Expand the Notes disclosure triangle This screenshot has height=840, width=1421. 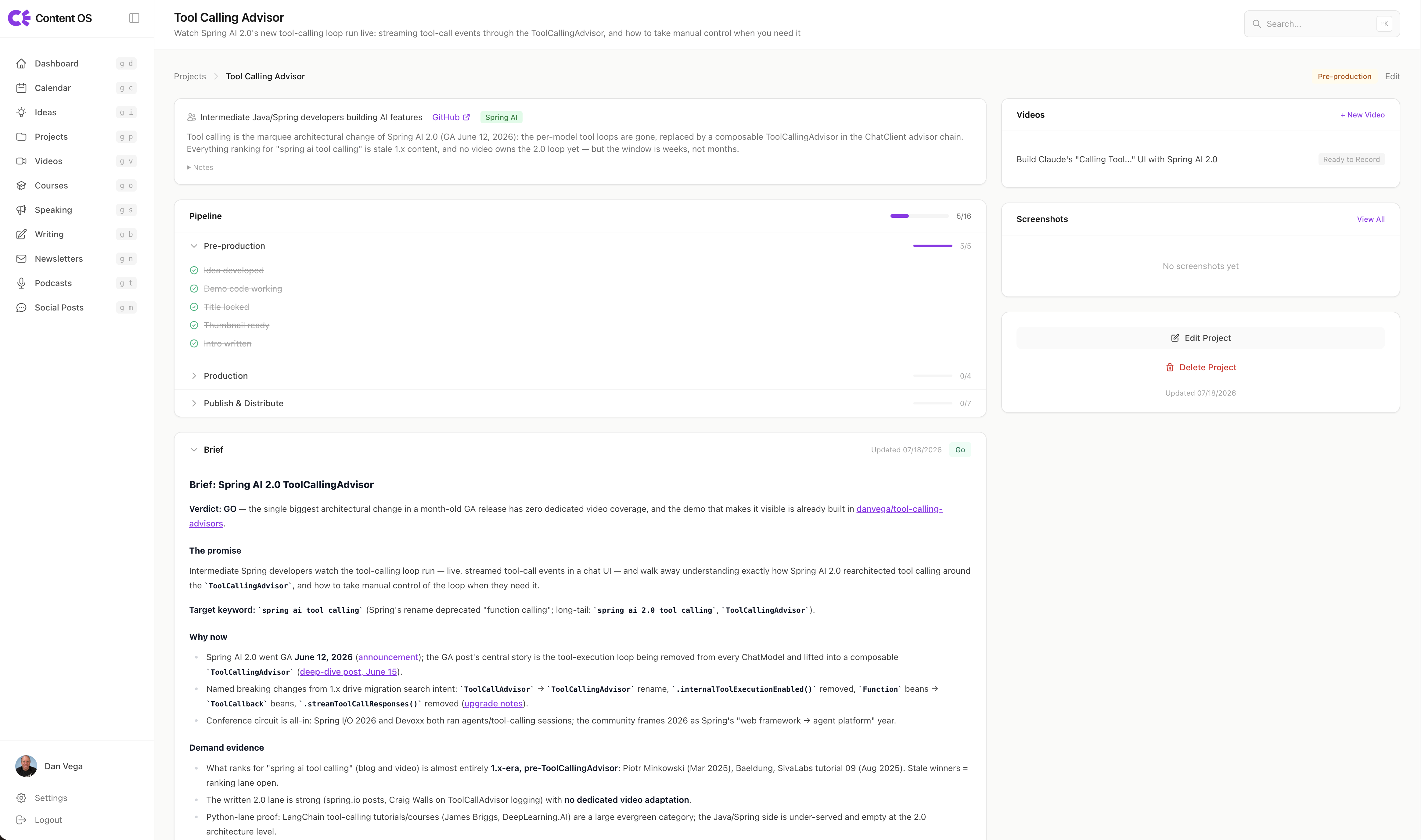tap(189, 167)
